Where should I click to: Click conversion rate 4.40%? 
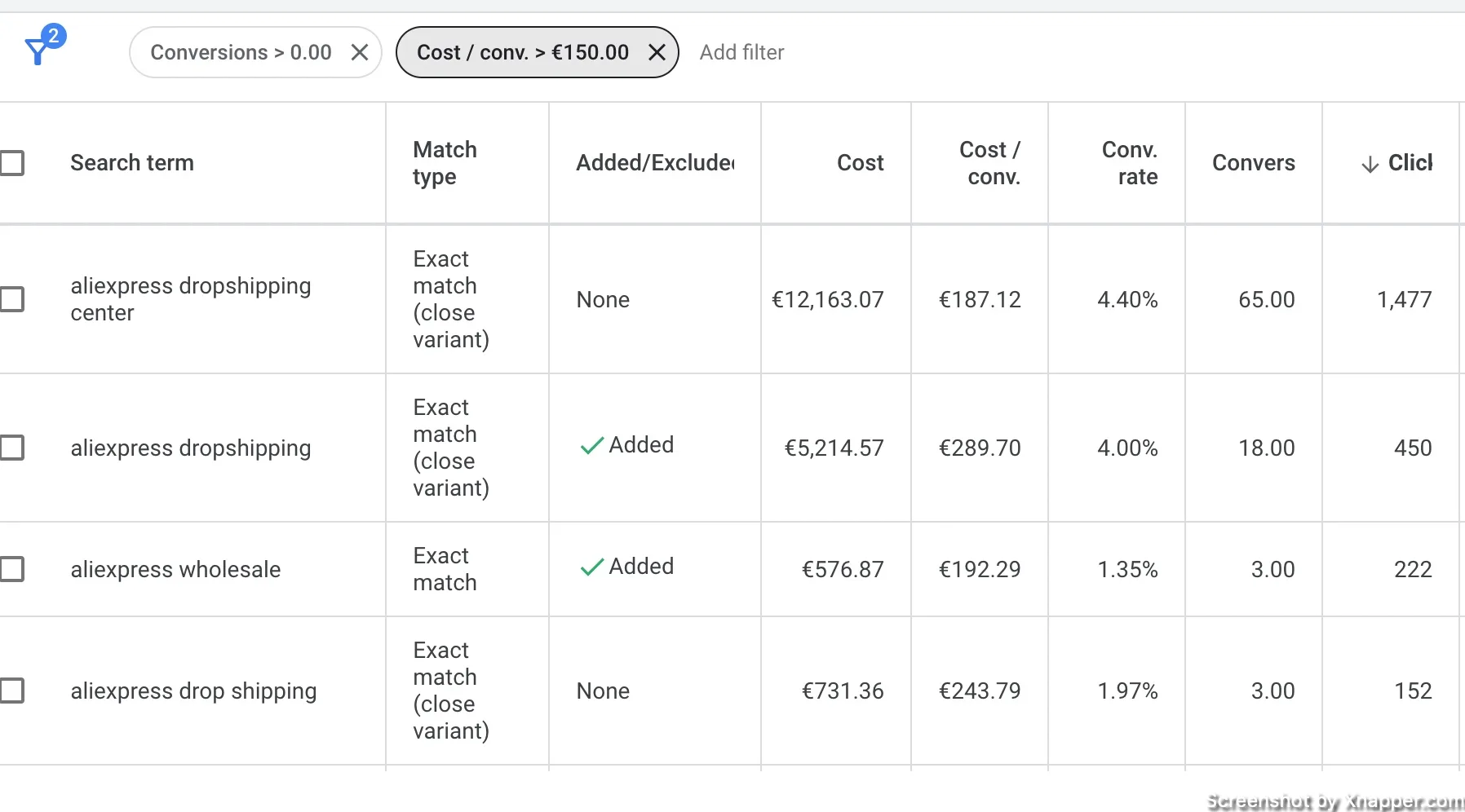1127,299
